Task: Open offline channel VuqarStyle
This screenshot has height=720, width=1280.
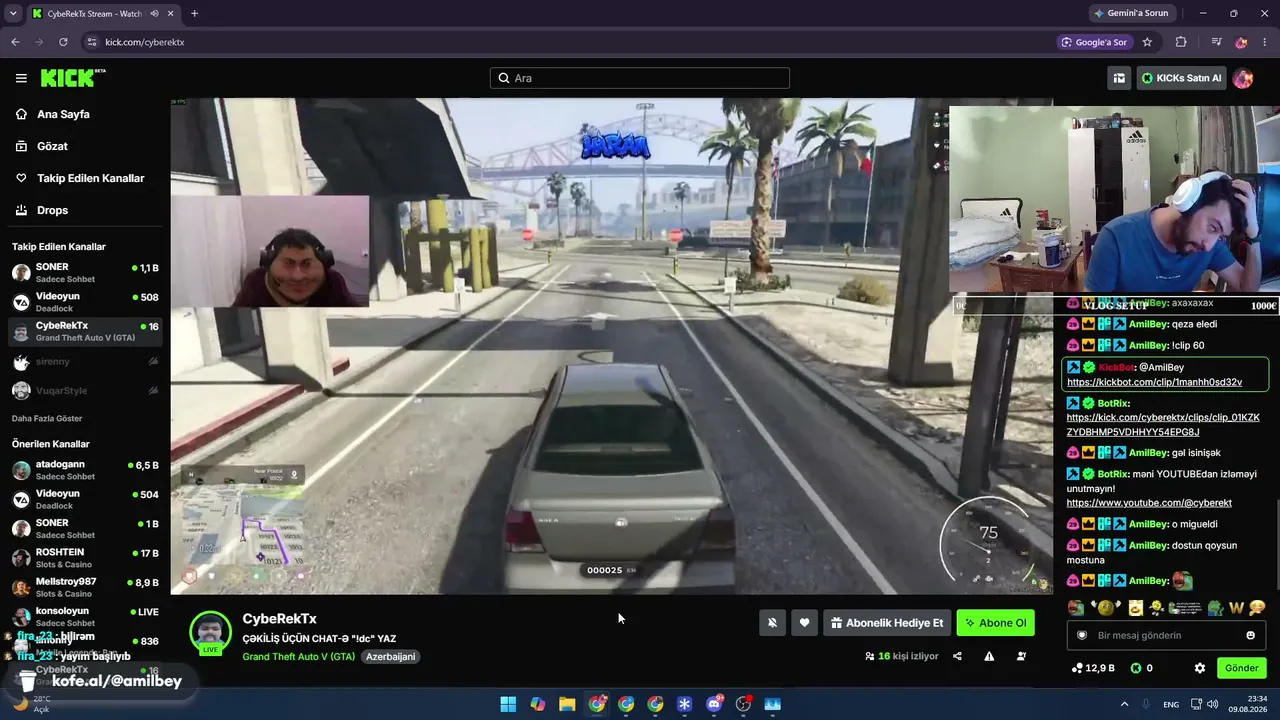Action: tap(85, 390)
